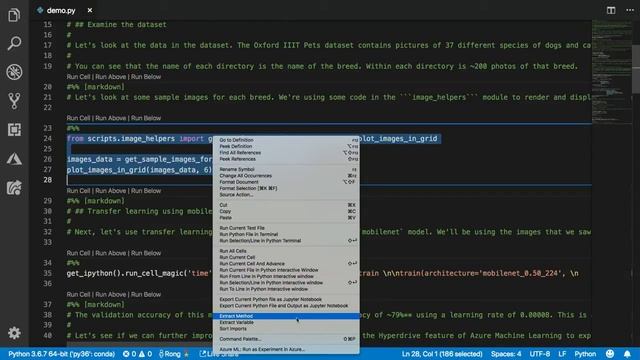
Task: Change indentation via Spaces: 4
Action: coord(506,354)
